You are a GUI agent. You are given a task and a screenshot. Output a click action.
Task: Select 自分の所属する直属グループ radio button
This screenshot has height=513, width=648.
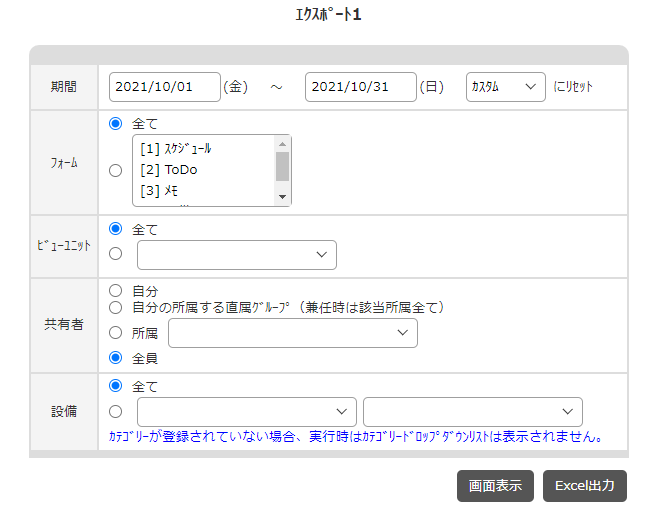115,308
